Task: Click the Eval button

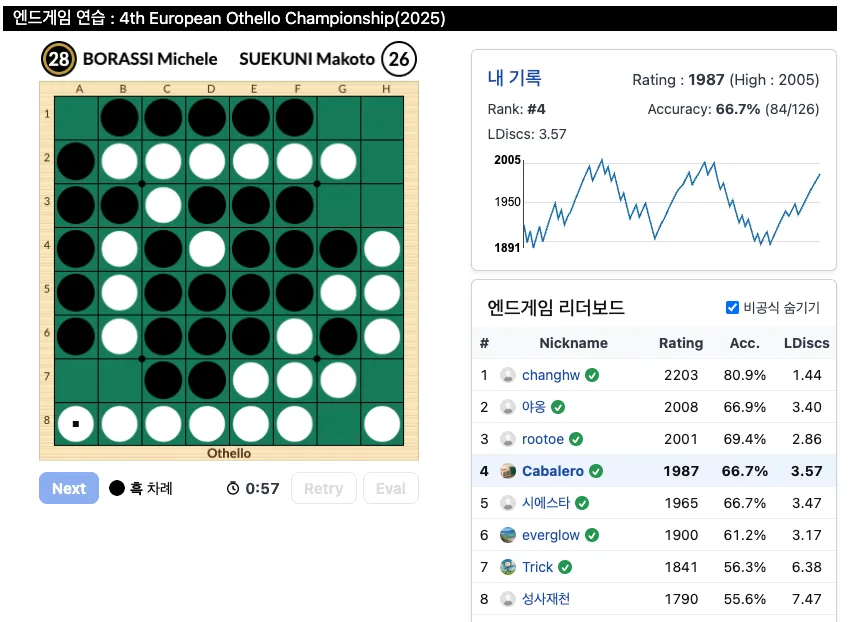Action: (x=390, y=488)
